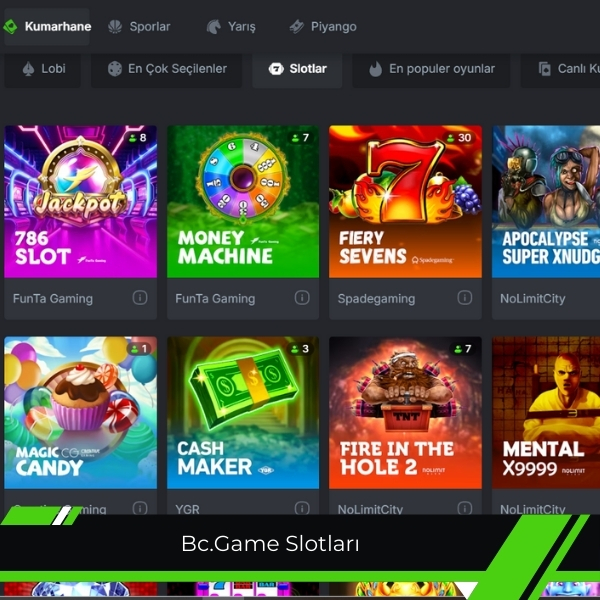
Task: Click the basketball Sporlar icon
Action: (115, 26)
